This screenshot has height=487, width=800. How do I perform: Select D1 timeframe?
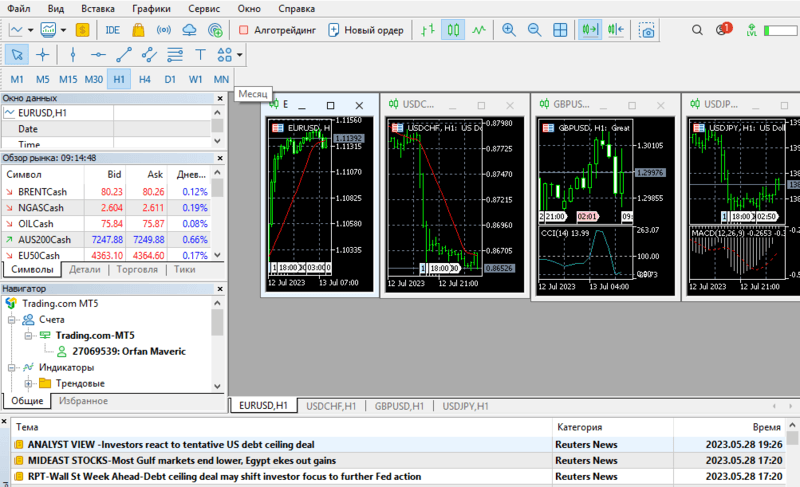point(170,80)
